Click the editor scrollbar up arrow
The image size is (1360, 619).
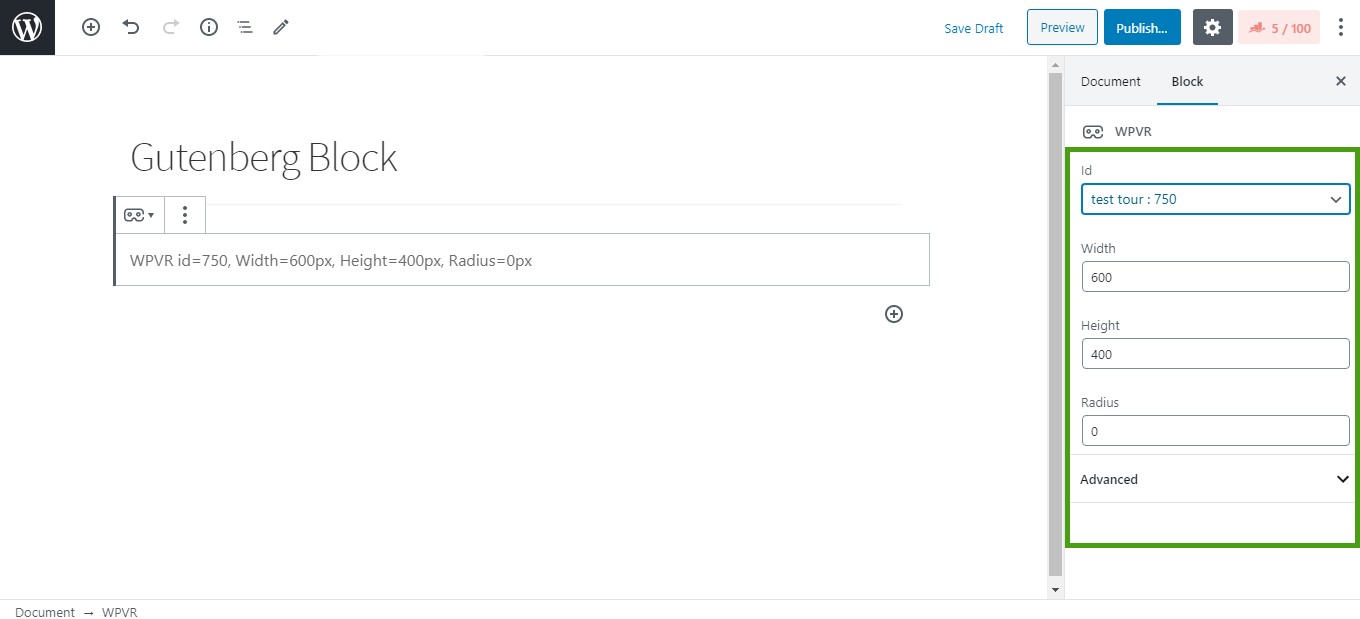(1054, 64)
